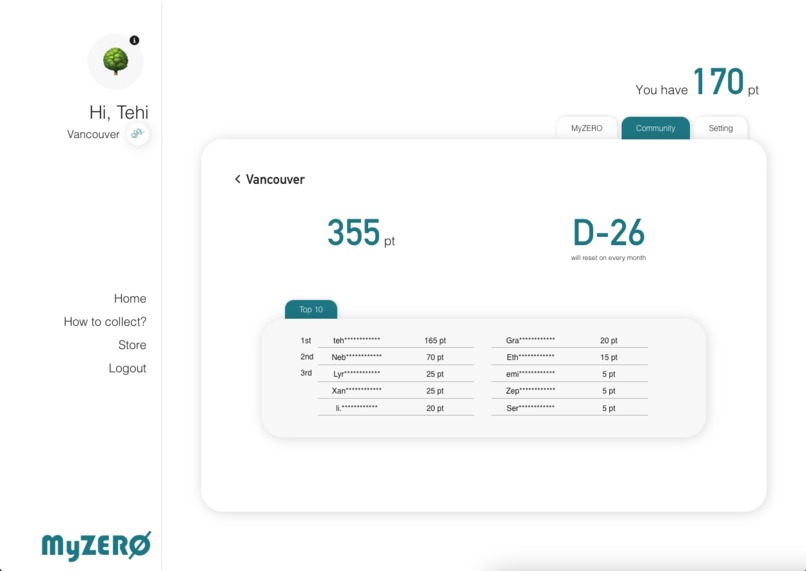This screenshot has width=806, height=571.
Task: Click 'will reset on every month' note
Action: click(608, 258)
